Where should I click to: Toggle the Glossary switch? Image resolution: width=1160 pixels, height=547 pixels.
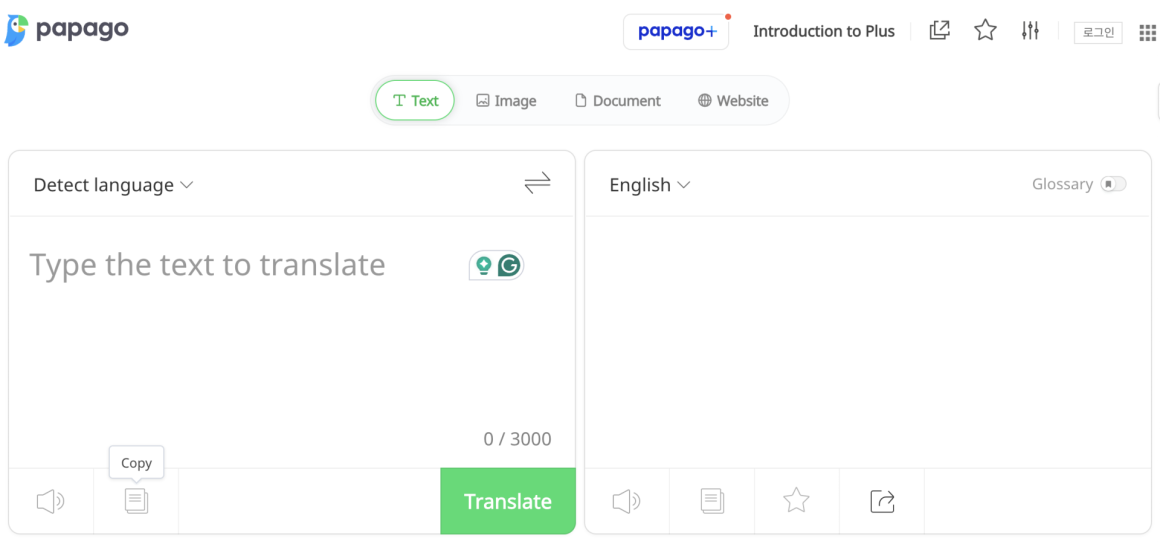[1113, 184]
